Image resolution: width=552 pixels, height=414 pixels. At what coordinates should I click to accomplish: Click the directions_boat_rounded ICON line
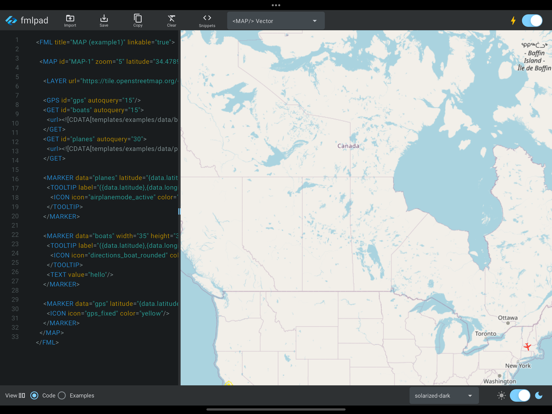coord(114,255)
